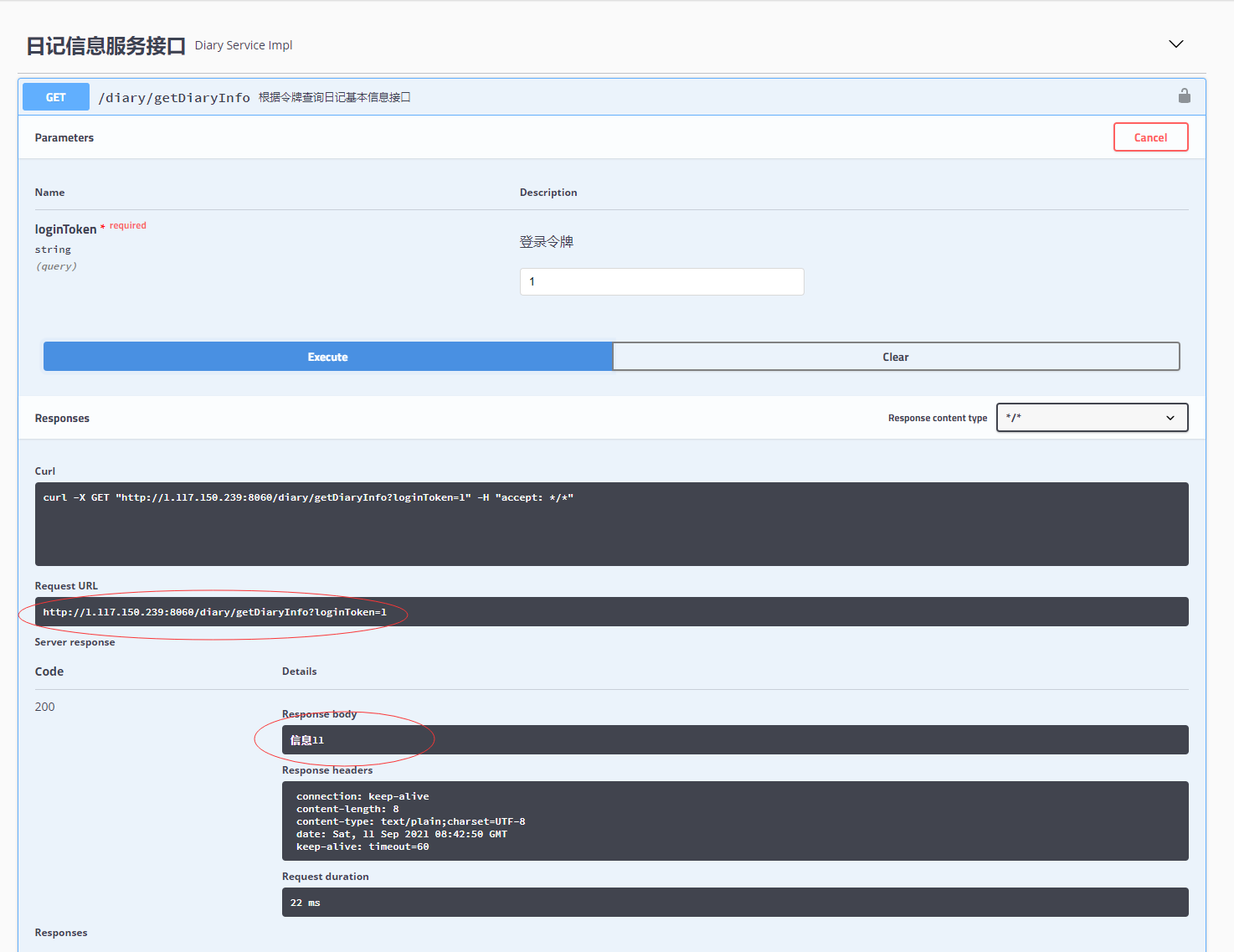Click the Clear button

(896, 357)
